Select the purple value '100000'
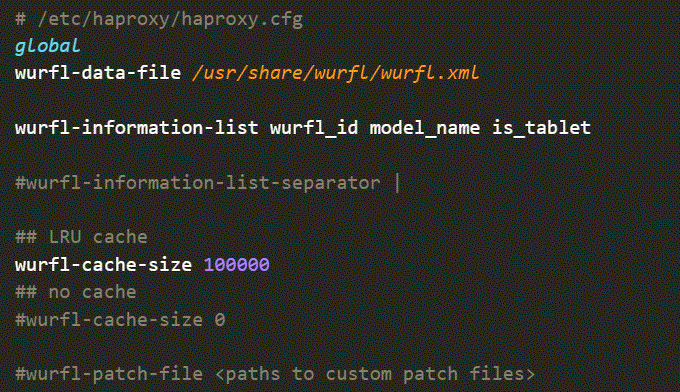This screenshot has width=680, height=392. click(x=237, y=265)
